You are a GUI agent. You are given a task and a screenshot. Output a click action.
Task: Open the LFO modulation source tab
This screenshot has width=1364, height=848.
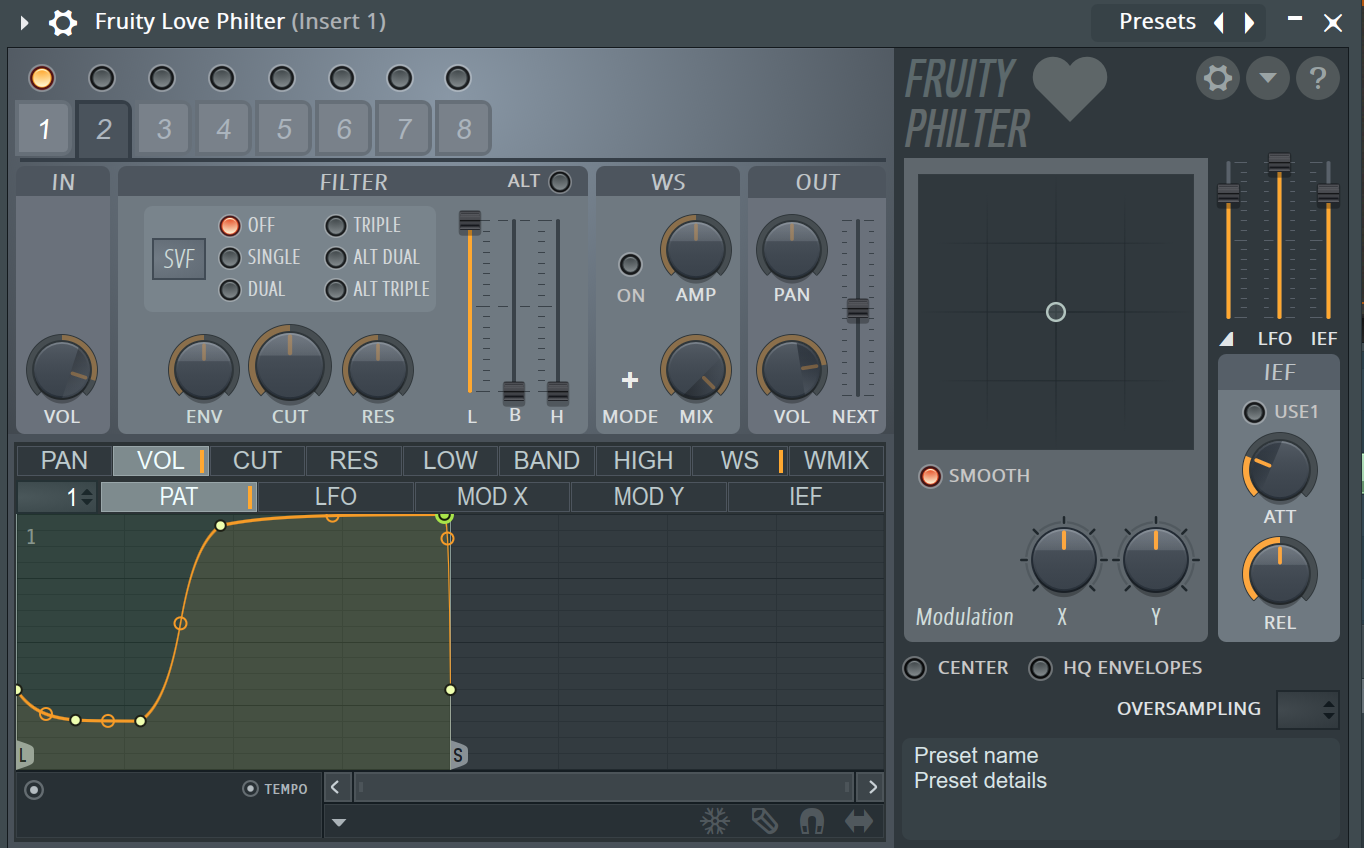[336, 497]
